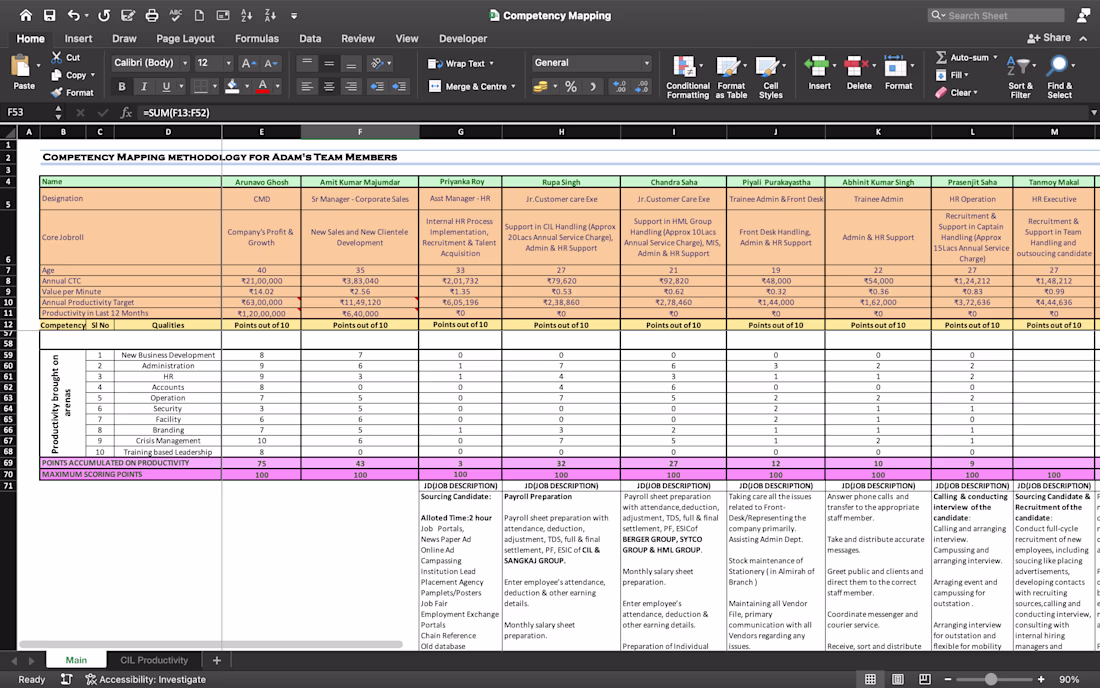Sort ascending using the A-Z icon
This screenshot has width=1100, height=688.
click(246, 15)
